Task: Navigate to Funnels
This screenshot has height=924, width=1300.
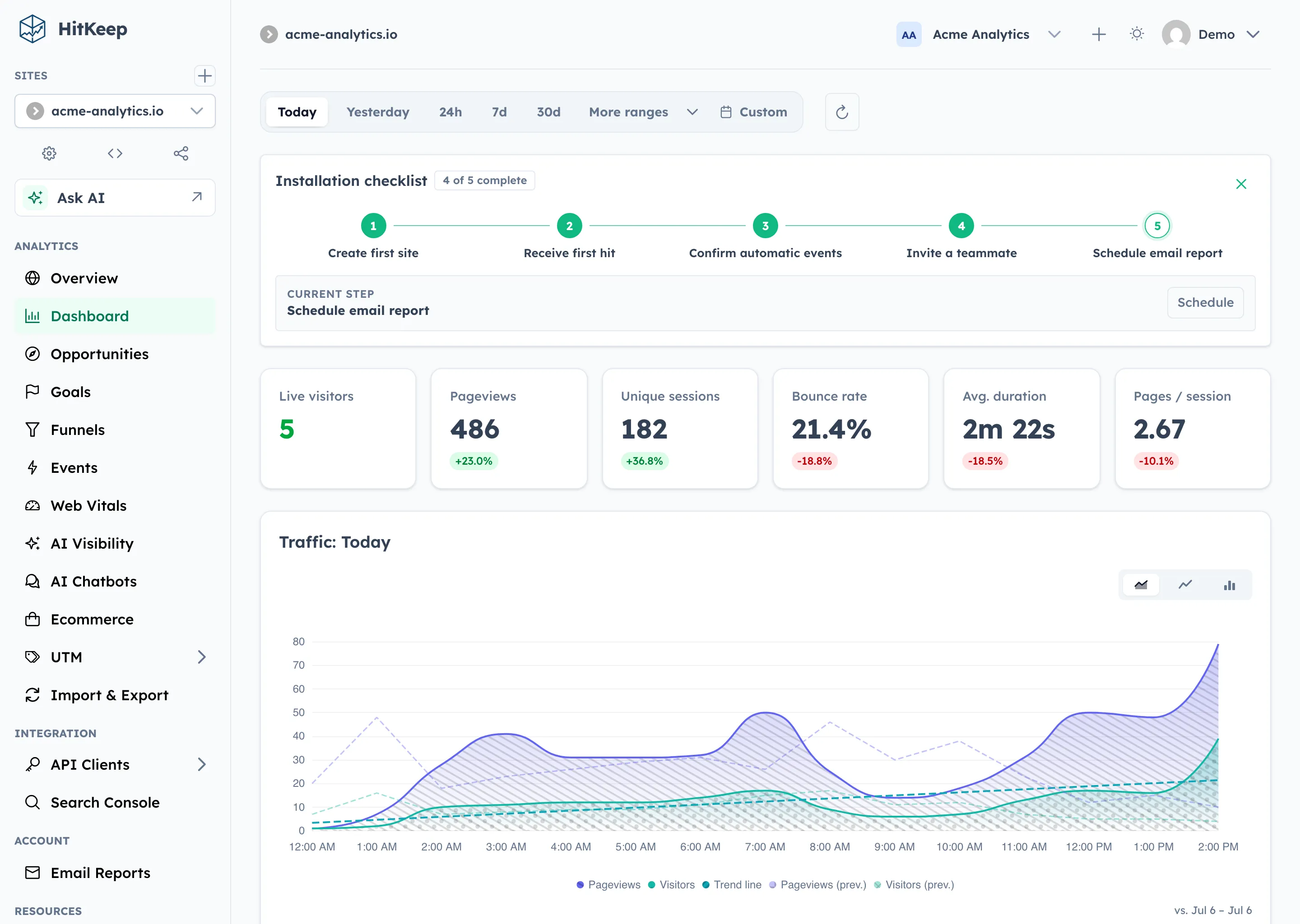Action: pos(115,430)
